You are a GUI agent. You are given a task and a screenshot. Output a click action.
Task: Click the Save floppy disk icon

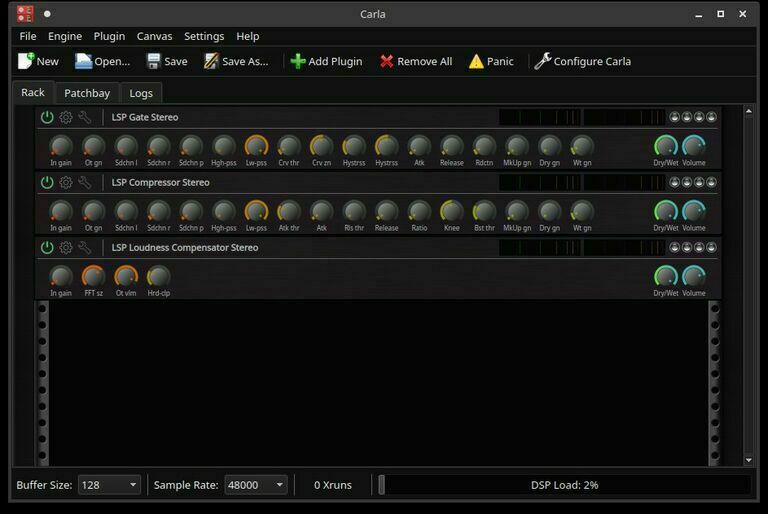point(154,61)
